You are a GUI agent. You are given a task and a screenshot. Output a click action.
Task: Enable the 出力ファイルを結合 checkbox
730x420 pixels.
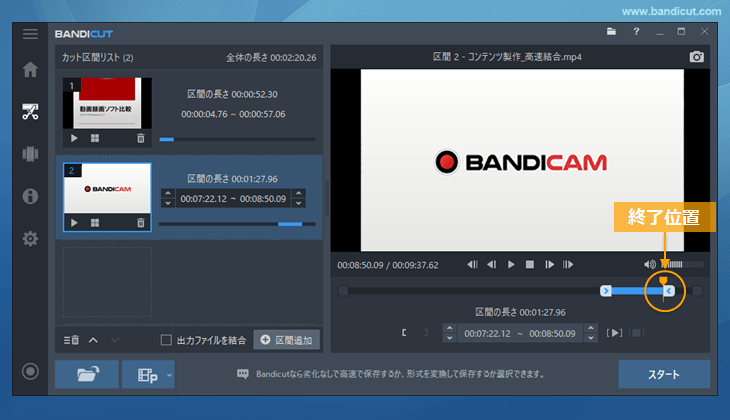[167, 340]
